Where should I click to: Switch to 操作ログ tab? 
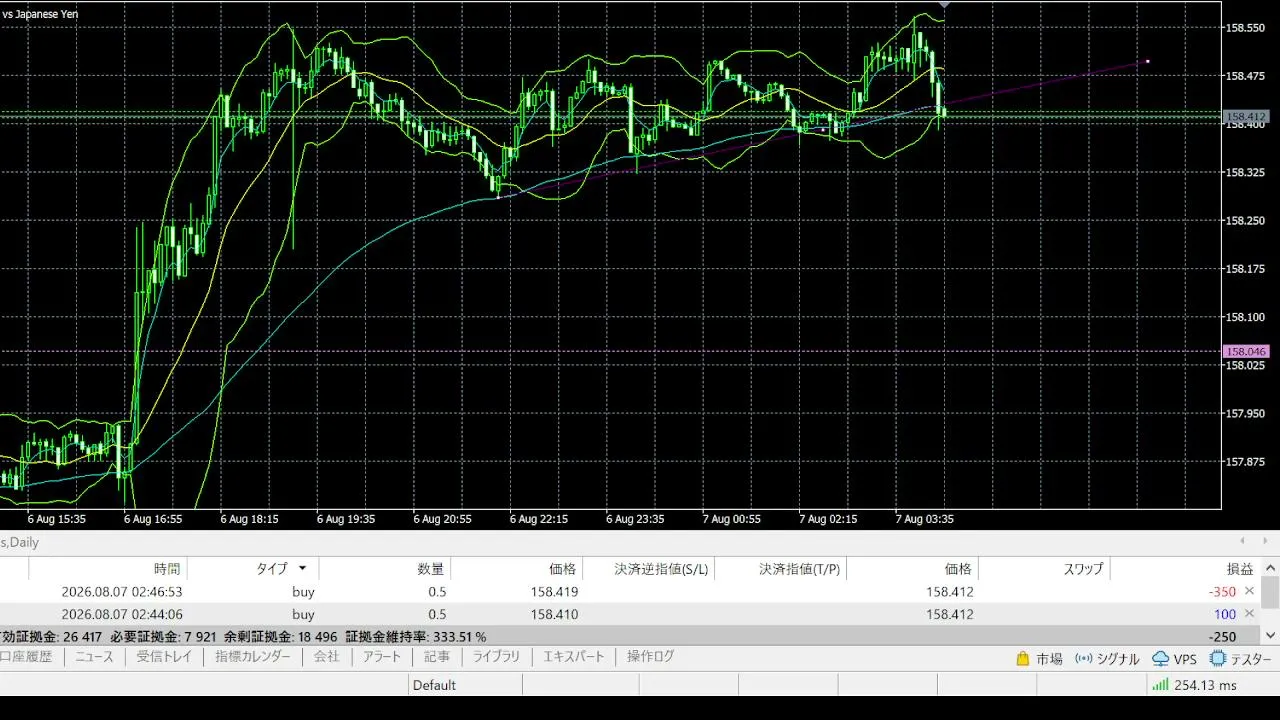[x=650, y=657]
